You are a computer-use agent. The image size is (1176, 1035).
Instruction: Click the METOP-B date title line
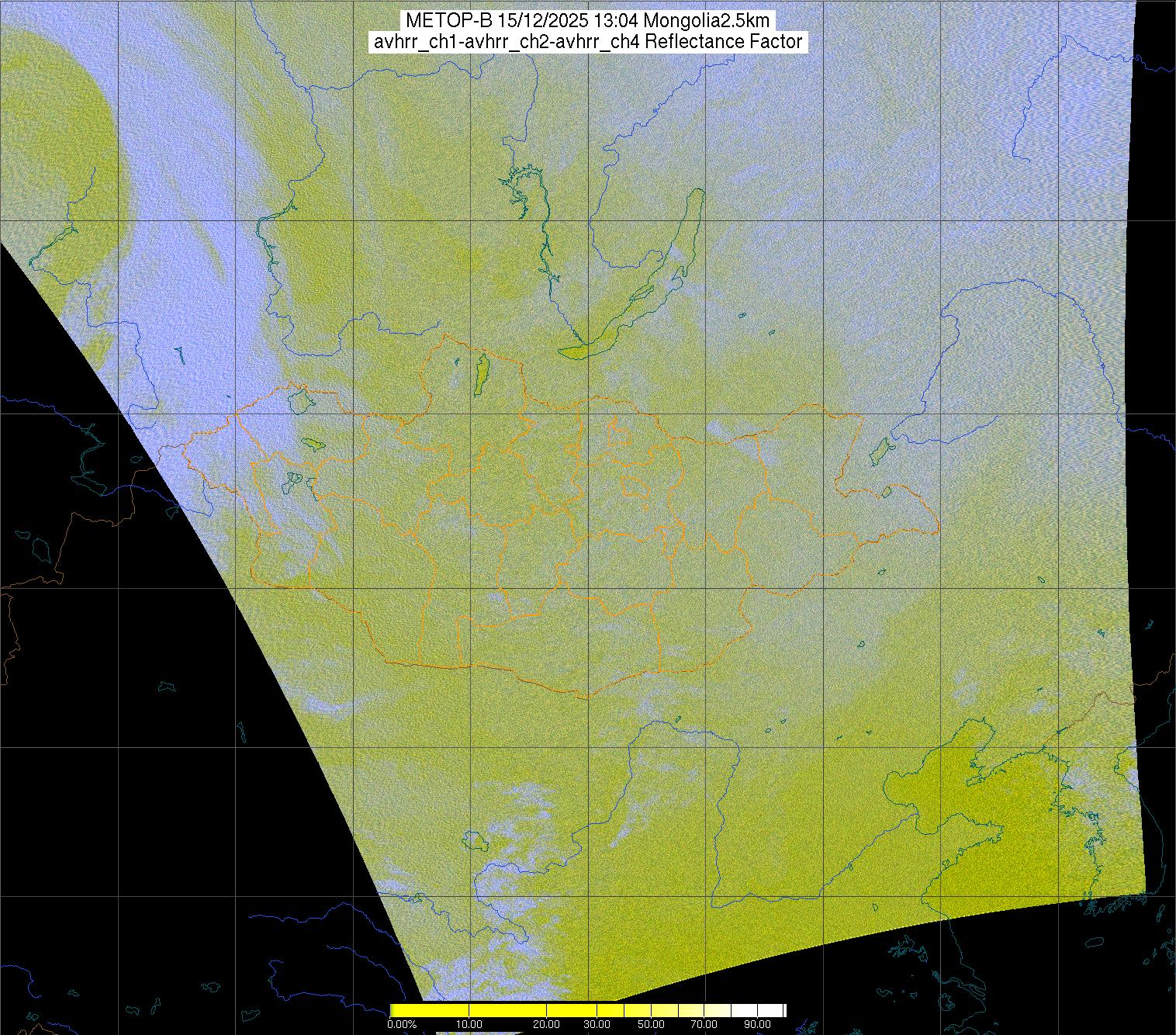[588, 21]
